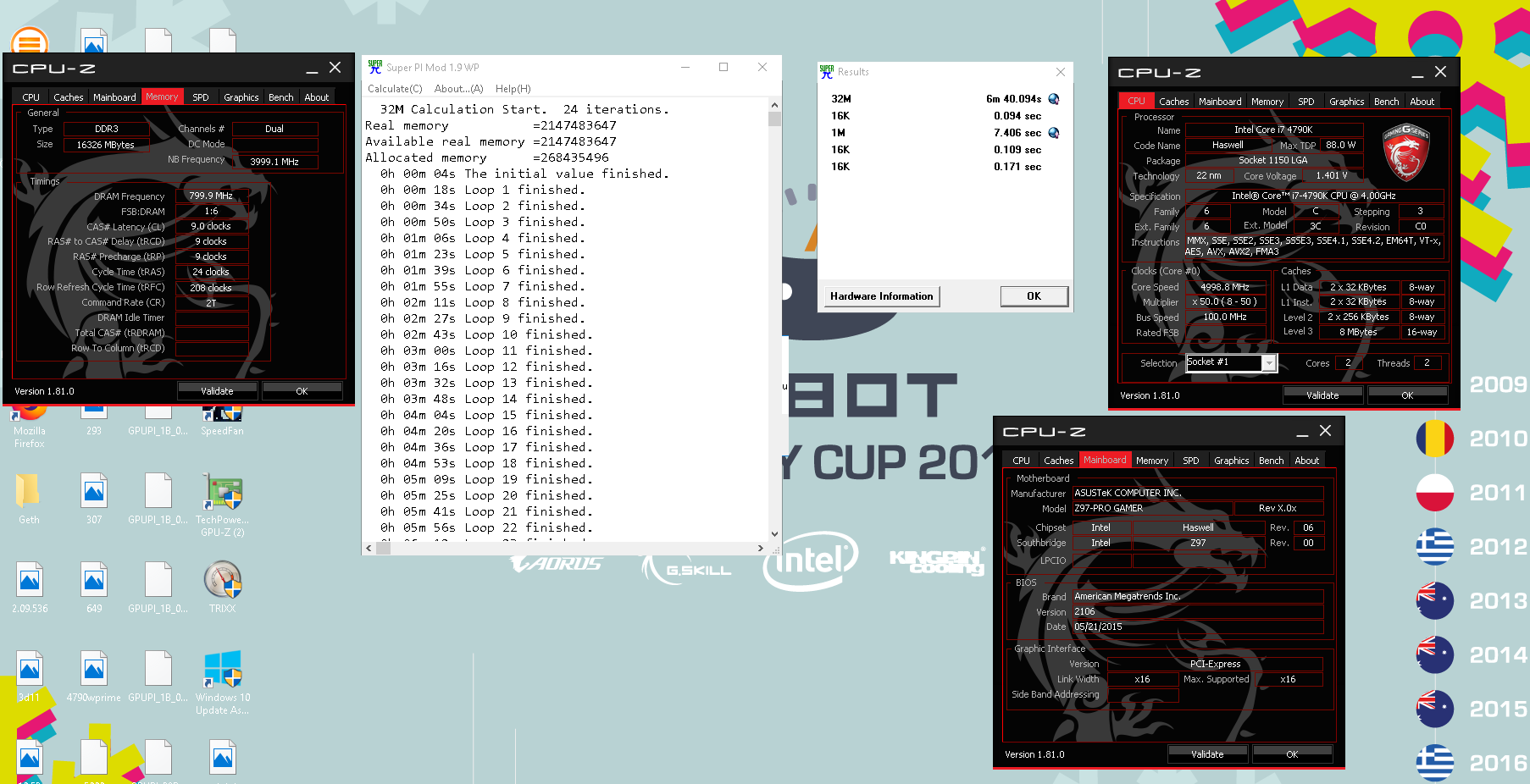Click Super PI vertical scrollbar up arrow
The image size is (1530, 784).
[x=774, y=105]
